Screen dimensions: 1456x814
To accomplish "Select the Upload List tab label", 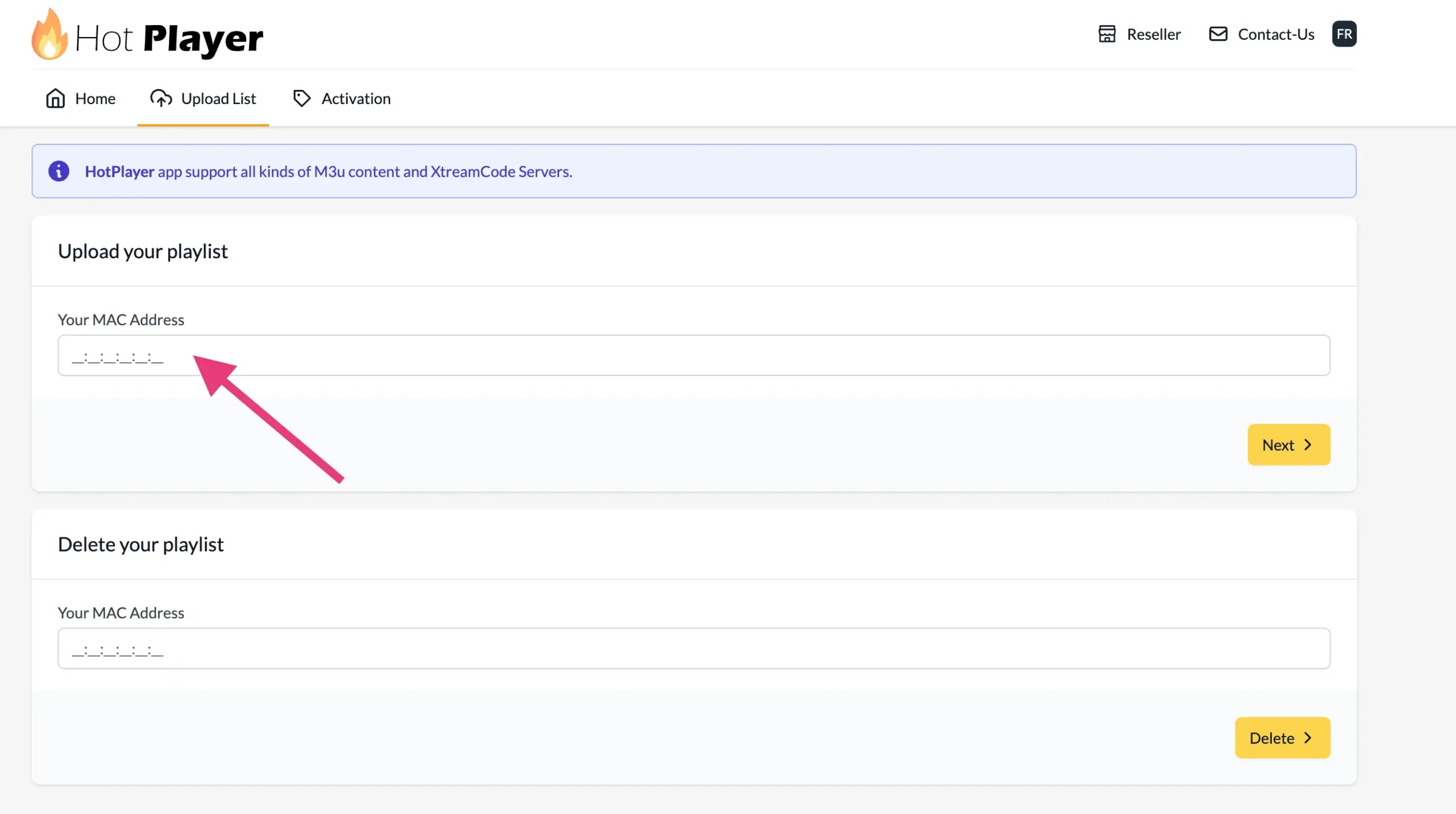I will 218,98.
